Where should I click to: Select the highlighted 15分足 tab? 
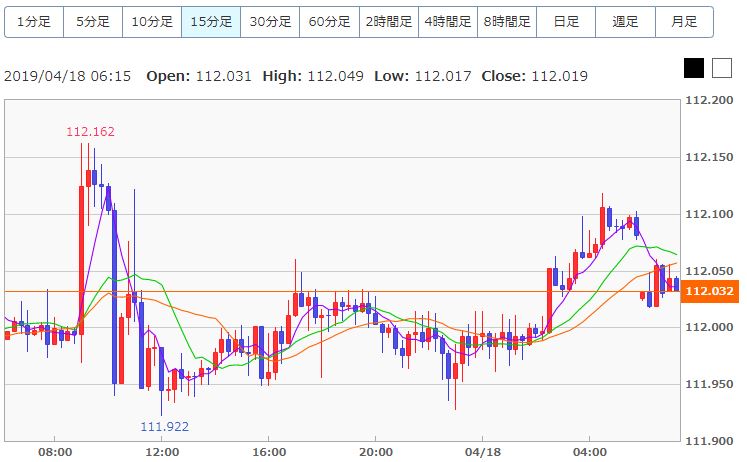(211, 22)
